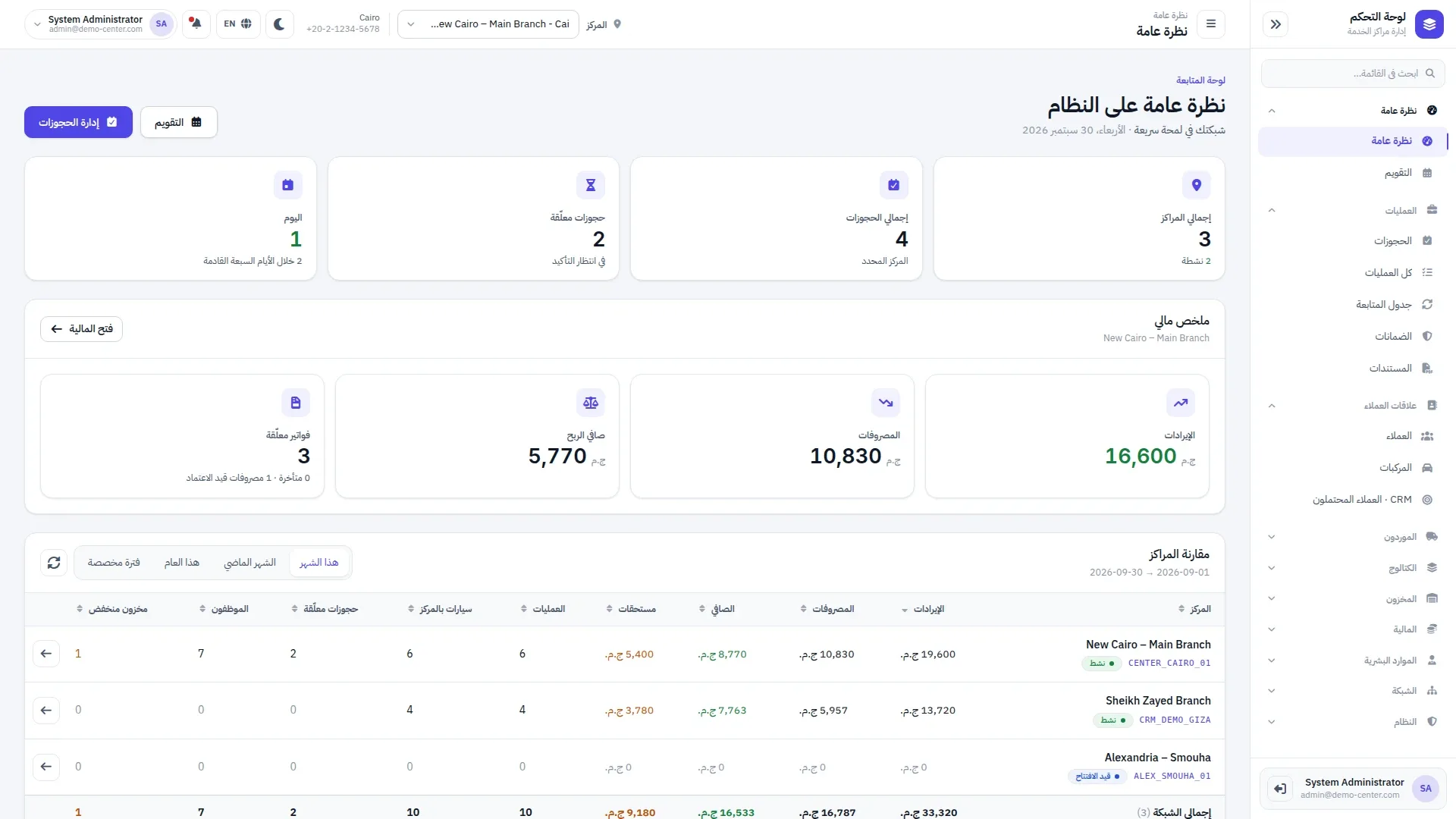Expand the المخزون sidebar section
1456x819 pixels.
(1352, 599)
